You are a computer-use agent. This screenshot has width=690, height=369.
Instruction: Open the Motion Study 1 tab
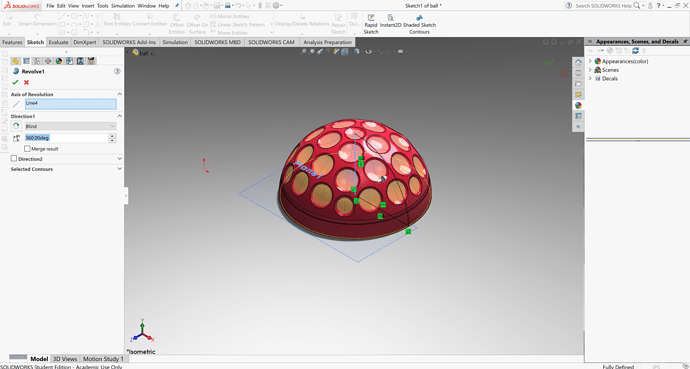tap(103, 359)
